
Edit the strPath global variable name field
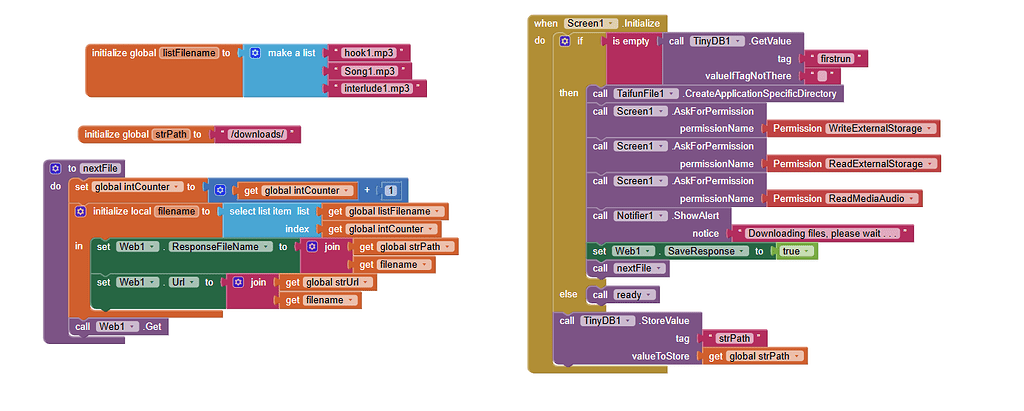coord(171,134)
